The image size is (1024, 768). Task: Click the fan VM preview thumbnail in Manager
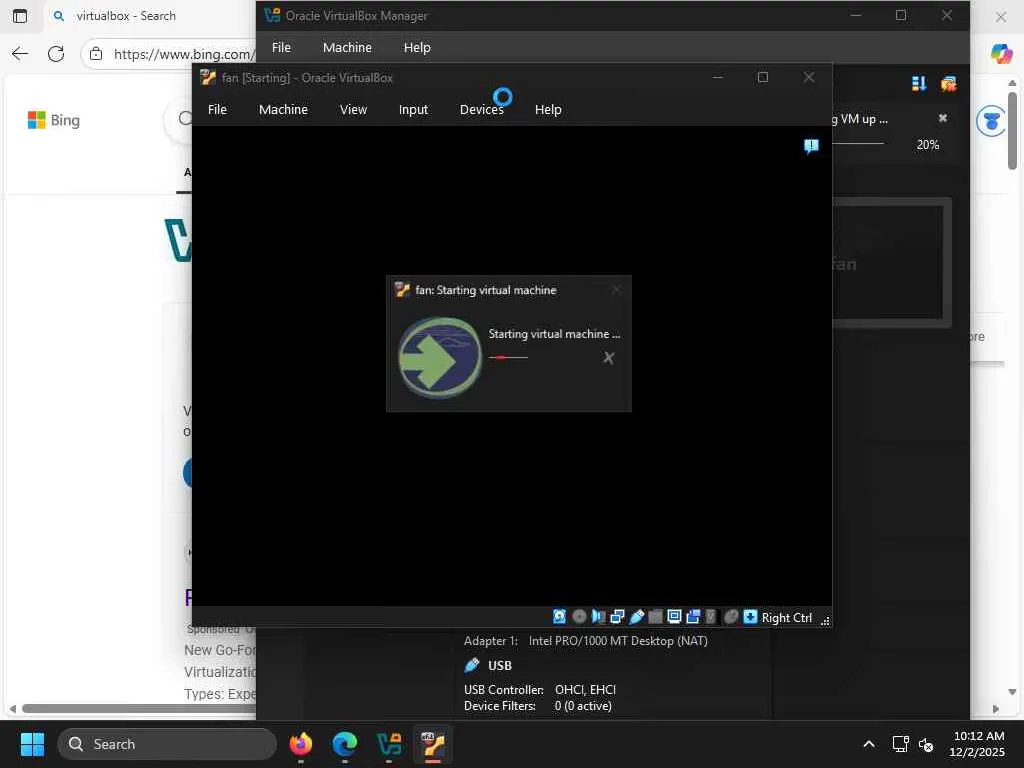point(891,263)
